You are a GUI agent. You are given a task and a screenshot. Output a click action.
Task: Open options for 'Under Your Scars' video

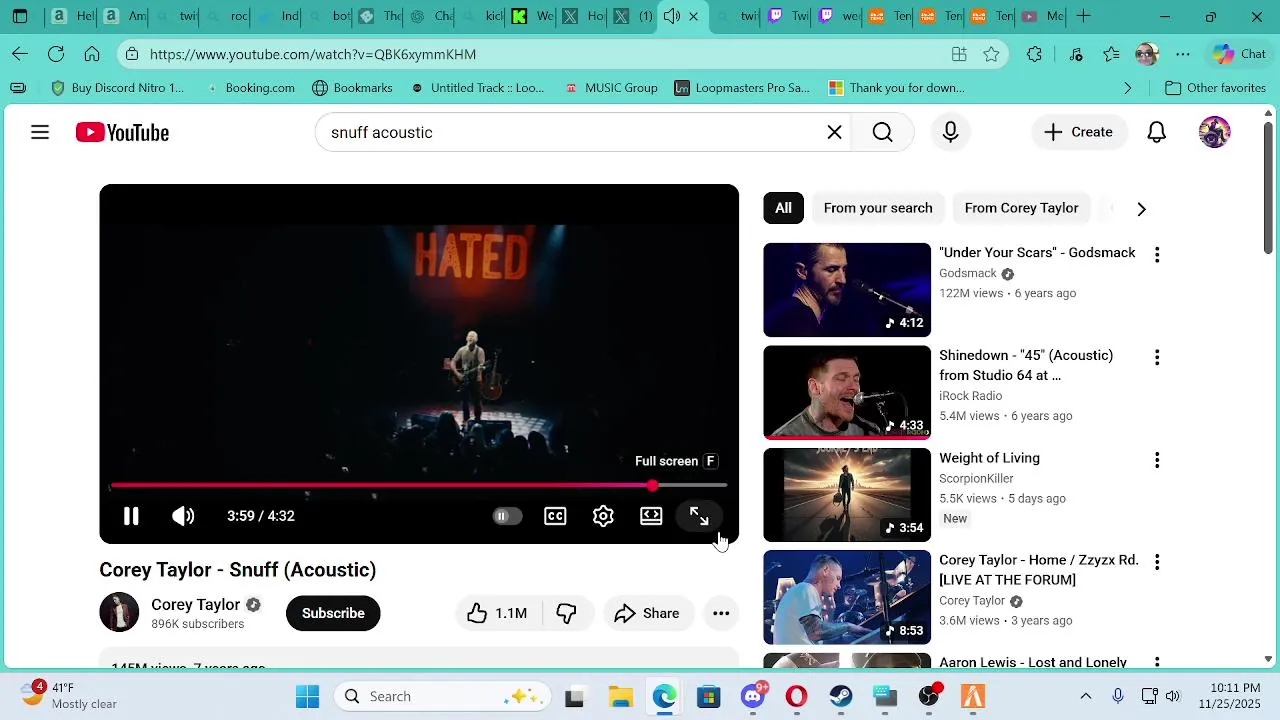pos(1157,255)
